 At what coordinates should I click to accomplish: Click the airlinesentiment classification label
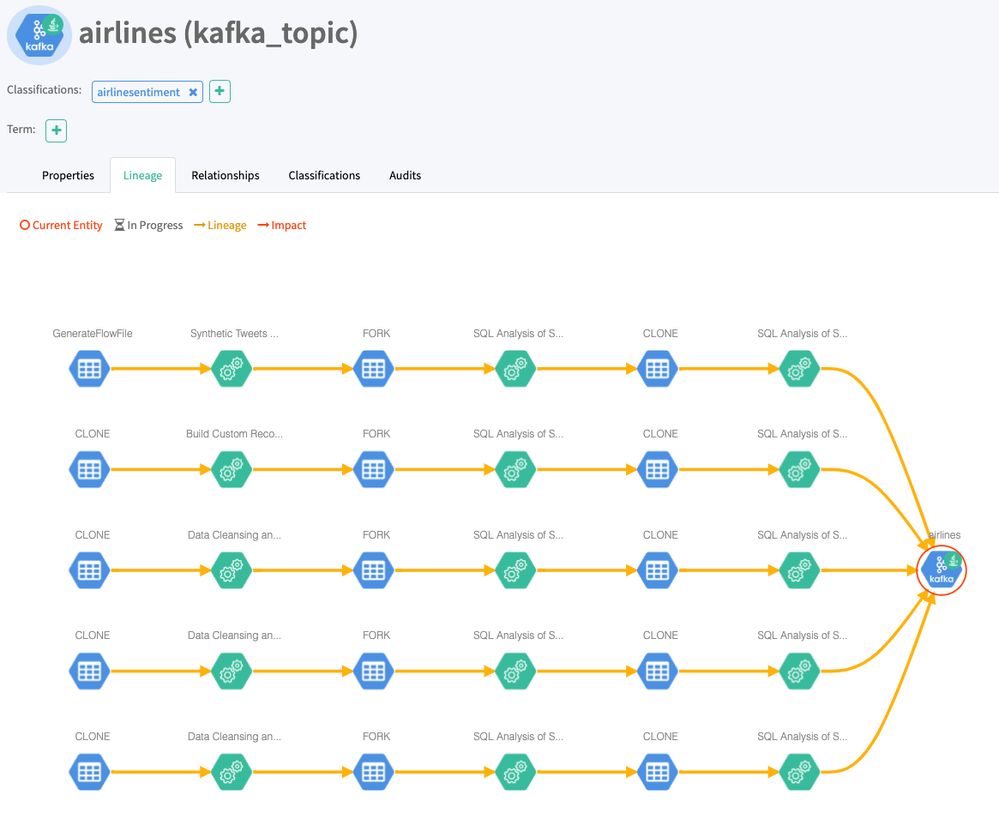click(x=138, y=92)
